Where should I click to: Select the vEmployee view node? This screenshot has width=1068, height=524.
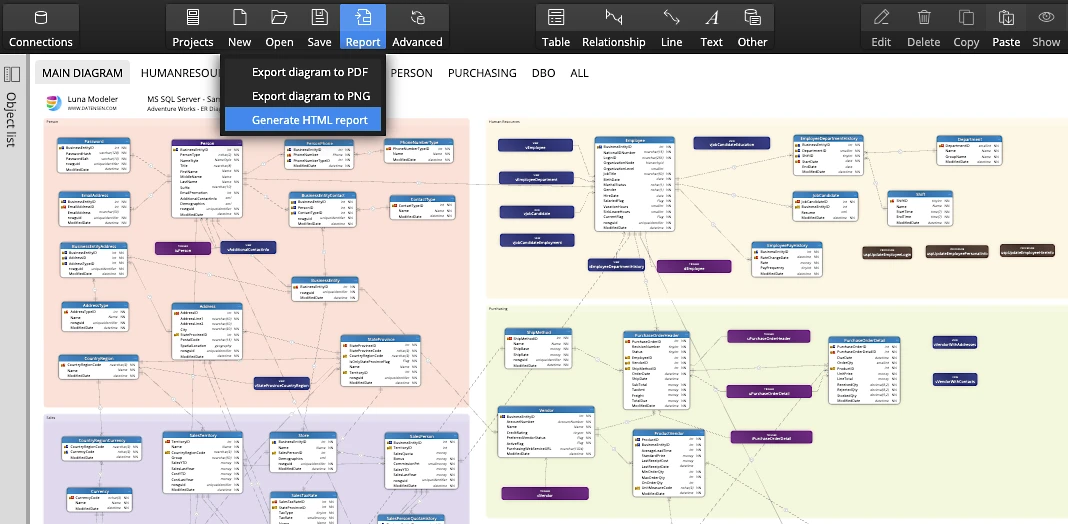535,145
